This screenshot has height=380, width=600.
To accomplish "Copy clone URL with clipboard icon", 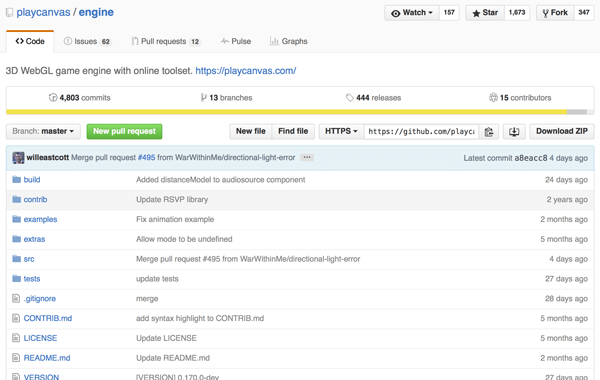I will (489, 132).
